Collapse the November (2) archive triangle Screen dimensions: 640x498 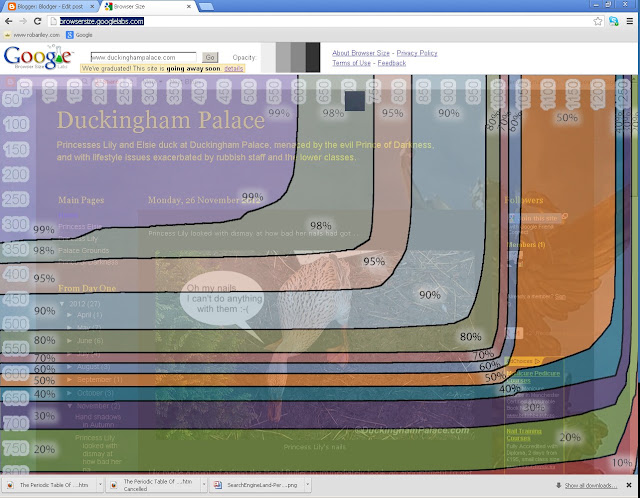(69, 406)
